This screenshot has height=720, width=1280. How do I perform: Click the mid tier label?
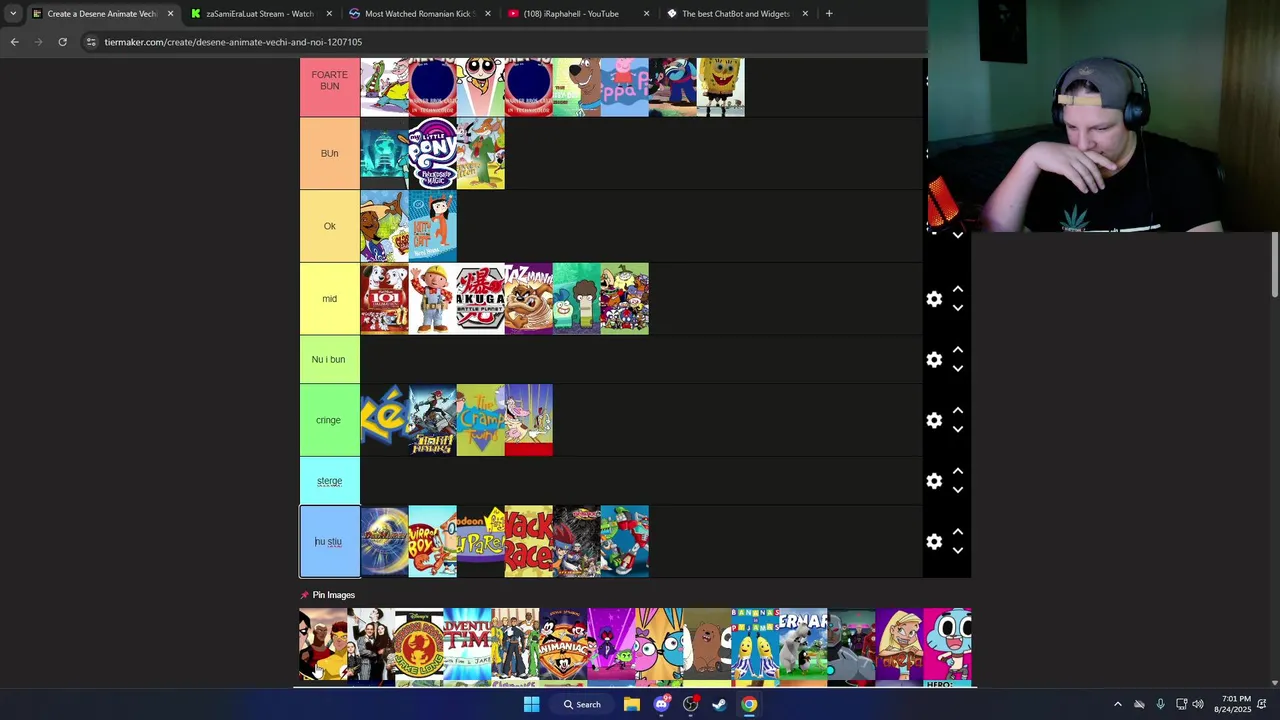click(330, 299)
